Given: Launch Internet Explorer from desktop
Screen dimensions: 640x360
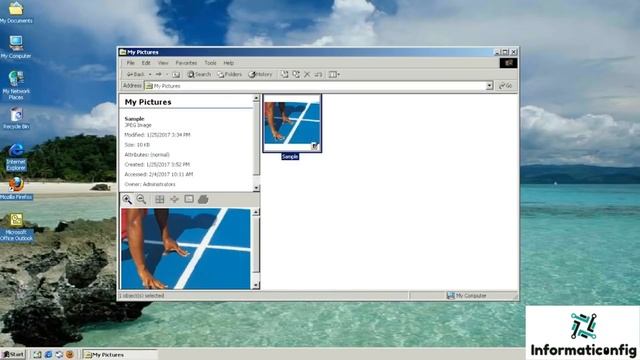Looking at the screenshot, I should point(16,157).
